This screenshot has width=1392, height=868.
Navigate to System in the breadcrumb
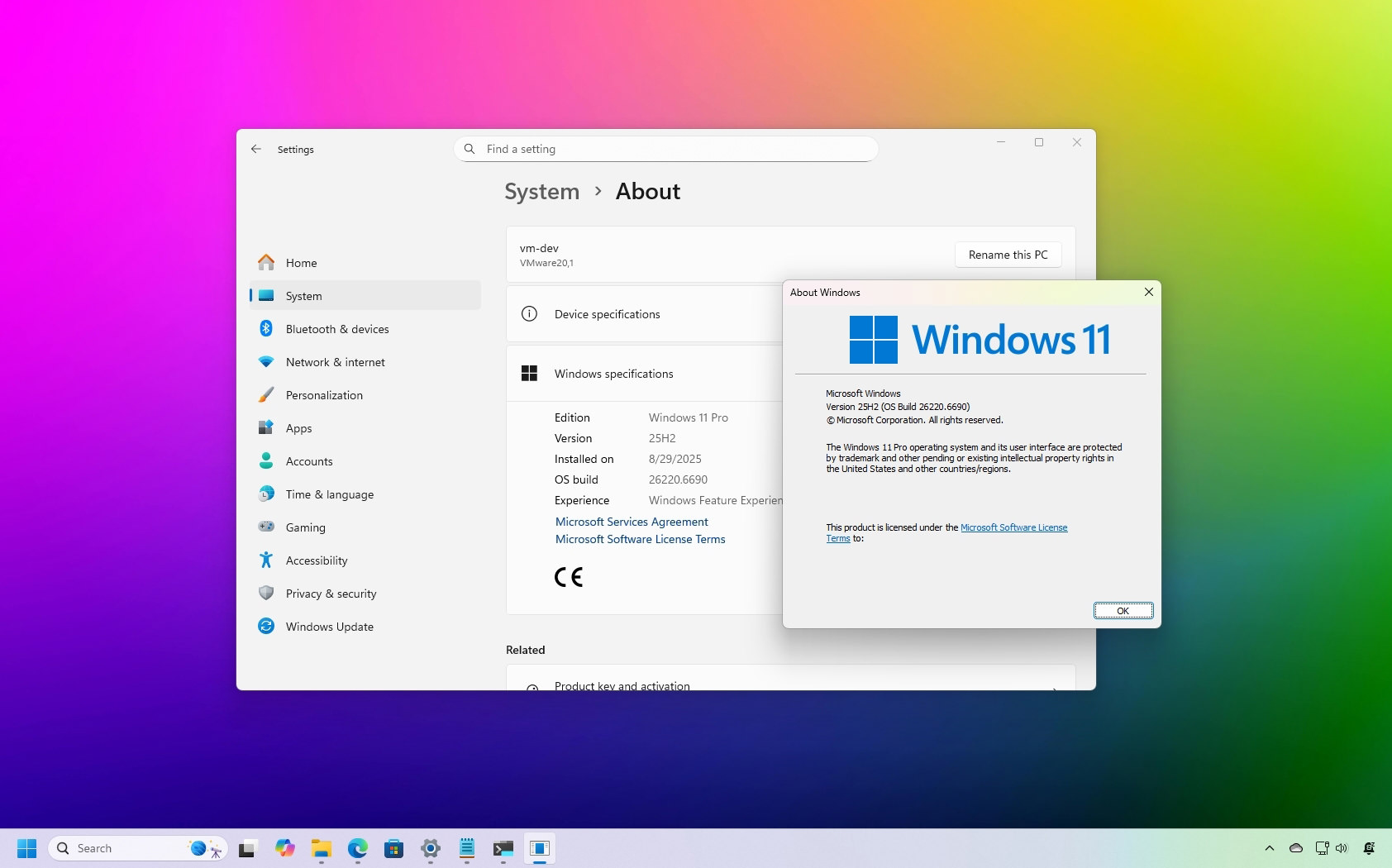[542, 192]
